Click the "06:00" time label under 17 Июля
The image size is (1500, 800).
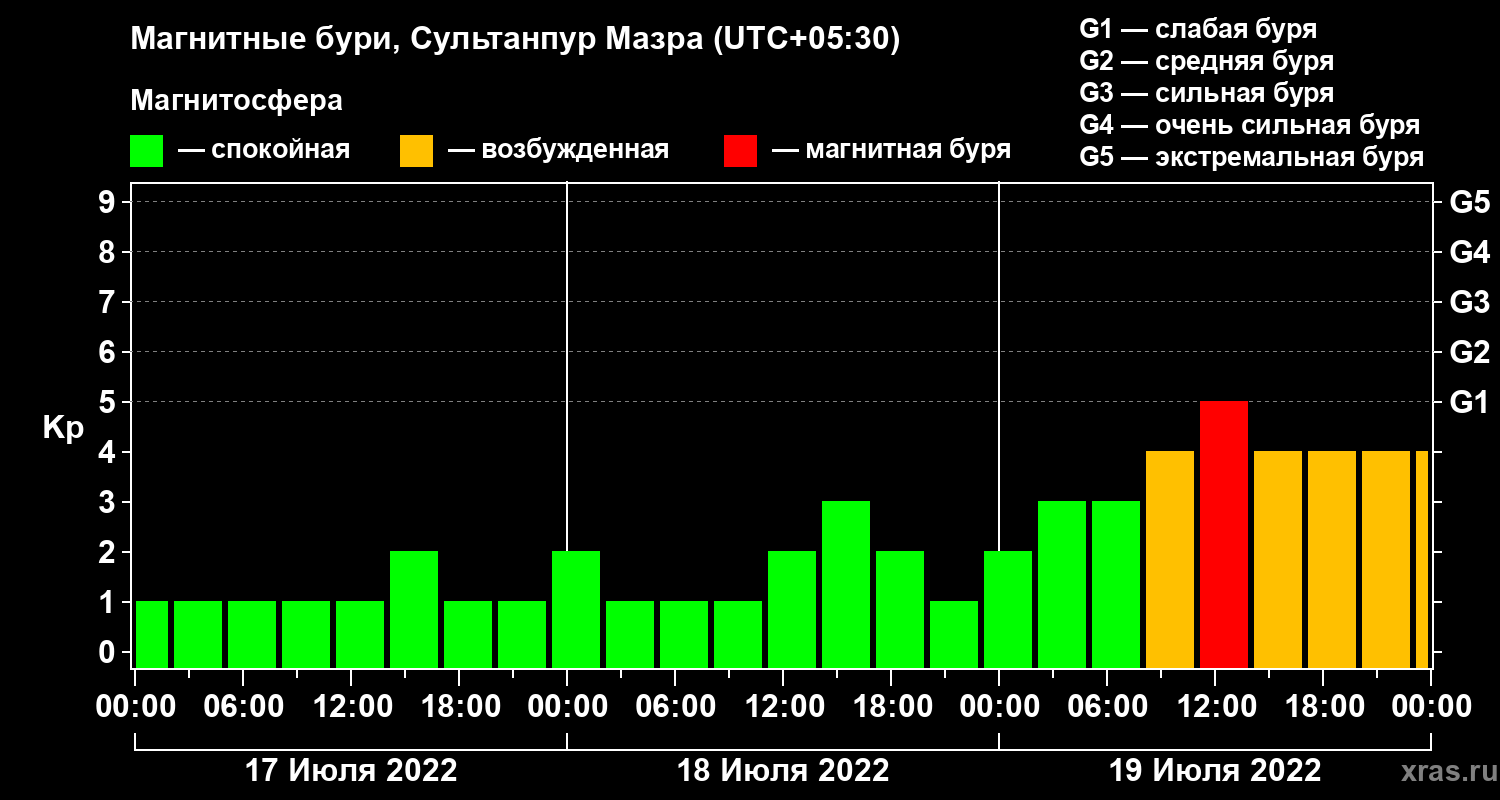(242, 707)
